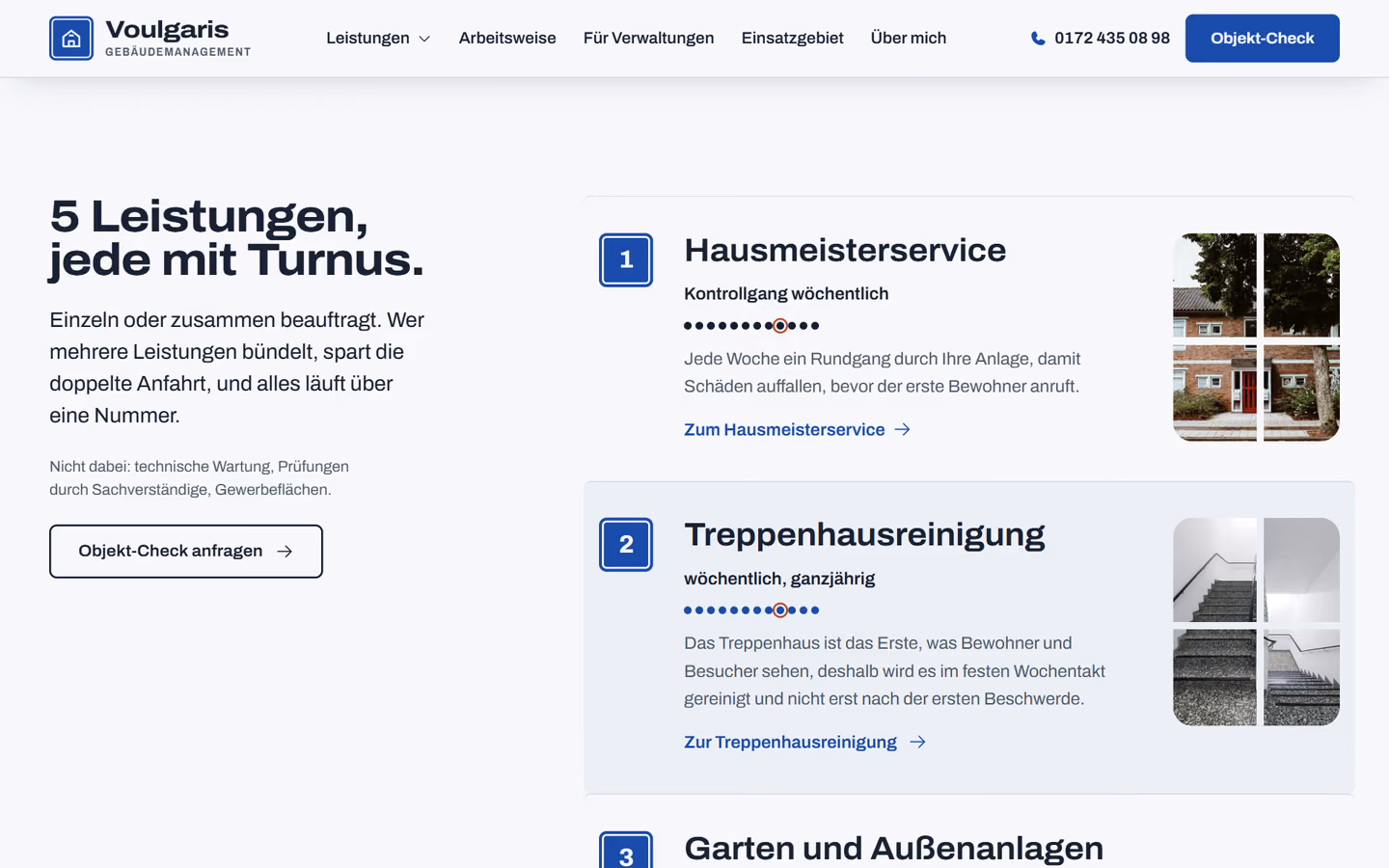The image size is (1389, 868).
Task: Click the Treppenhausreinigung heading
Action: tap(864, 535)
